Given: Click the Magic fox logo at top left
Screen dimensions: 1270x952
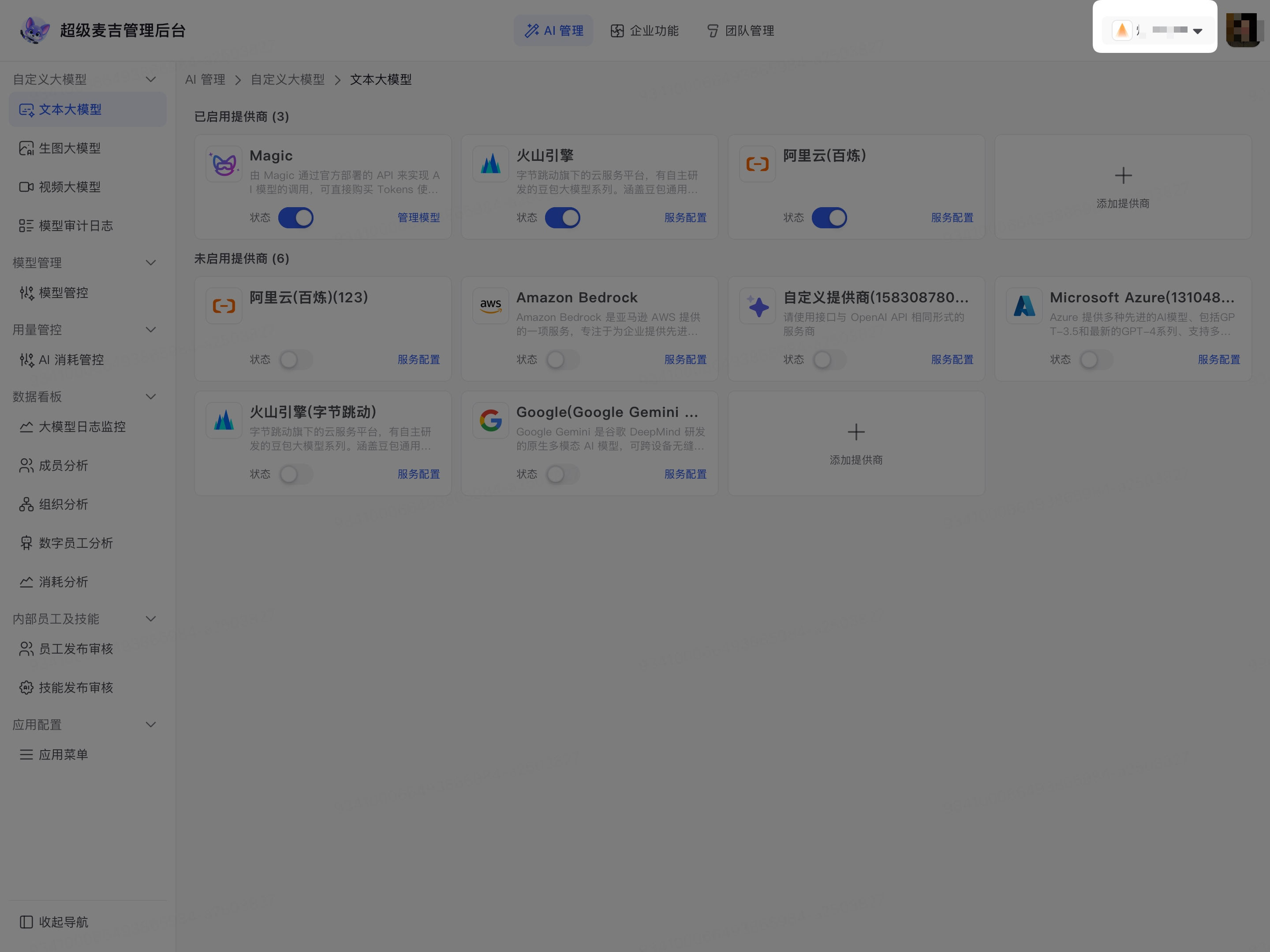Looking at the screenshot, I should [35, 30].
